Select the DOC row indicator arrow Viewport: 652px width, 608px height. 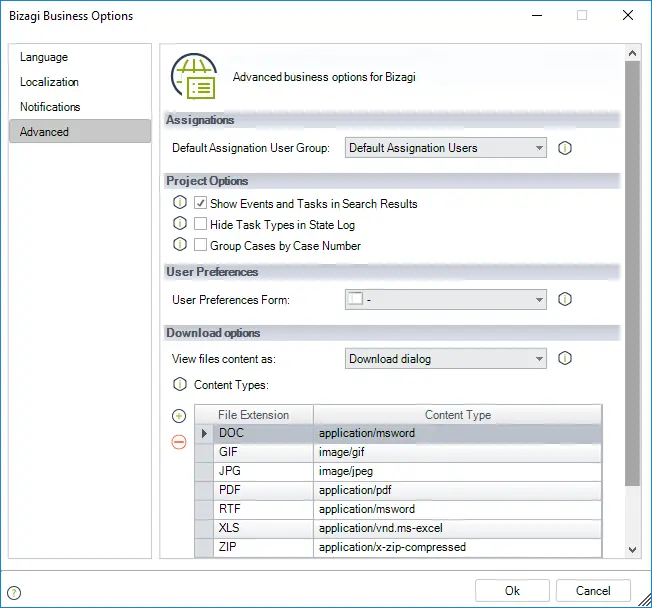pyautogui.click(x=204, y=433)
